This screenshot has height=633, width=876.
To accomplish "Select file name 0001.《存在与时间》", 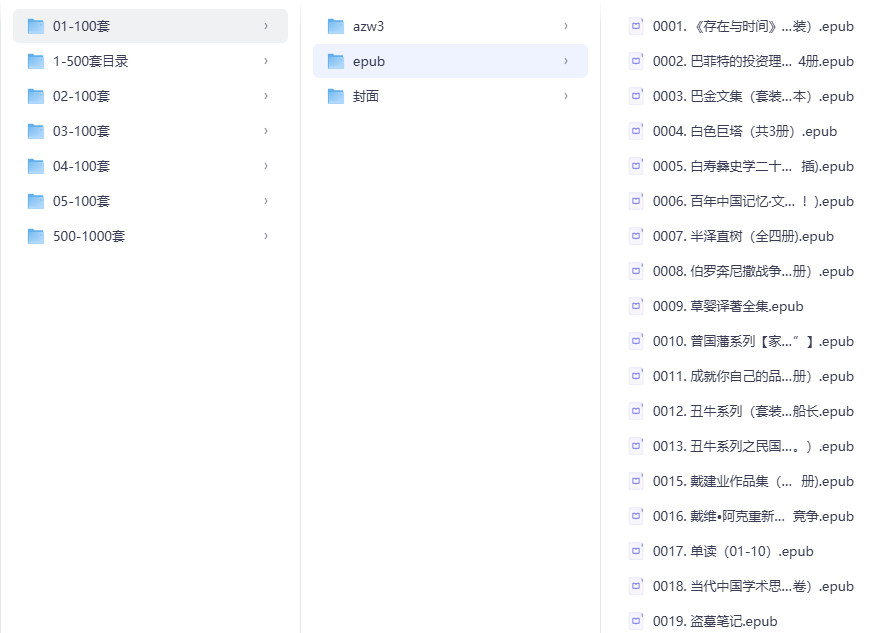I will (x=753, y=26).
